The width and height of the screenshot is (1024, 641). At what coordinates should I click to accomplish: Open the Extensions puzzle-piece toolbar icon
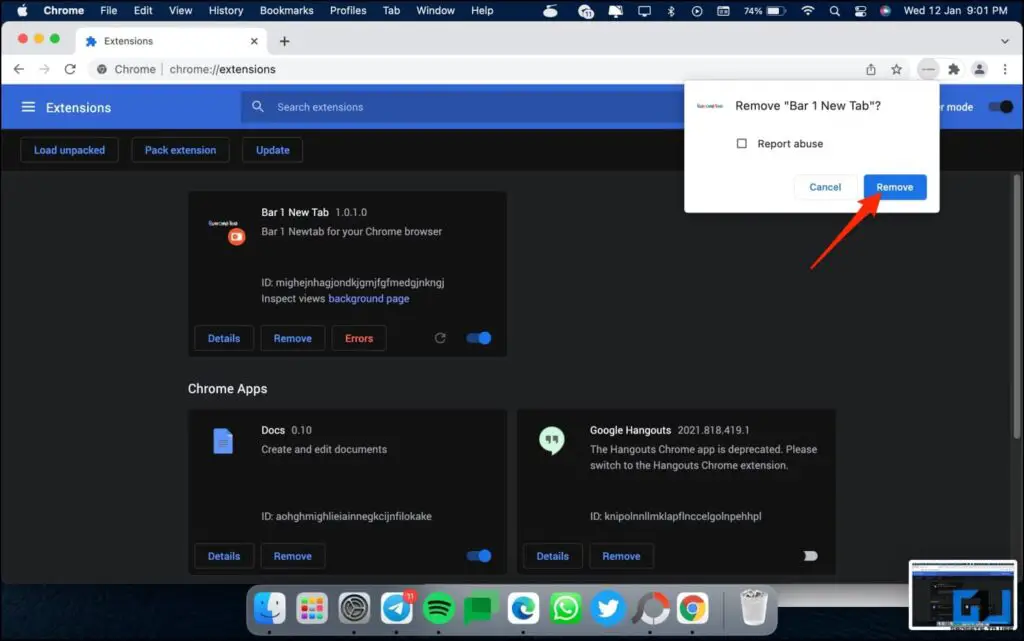pyautogui.click(x=954, y=69)
